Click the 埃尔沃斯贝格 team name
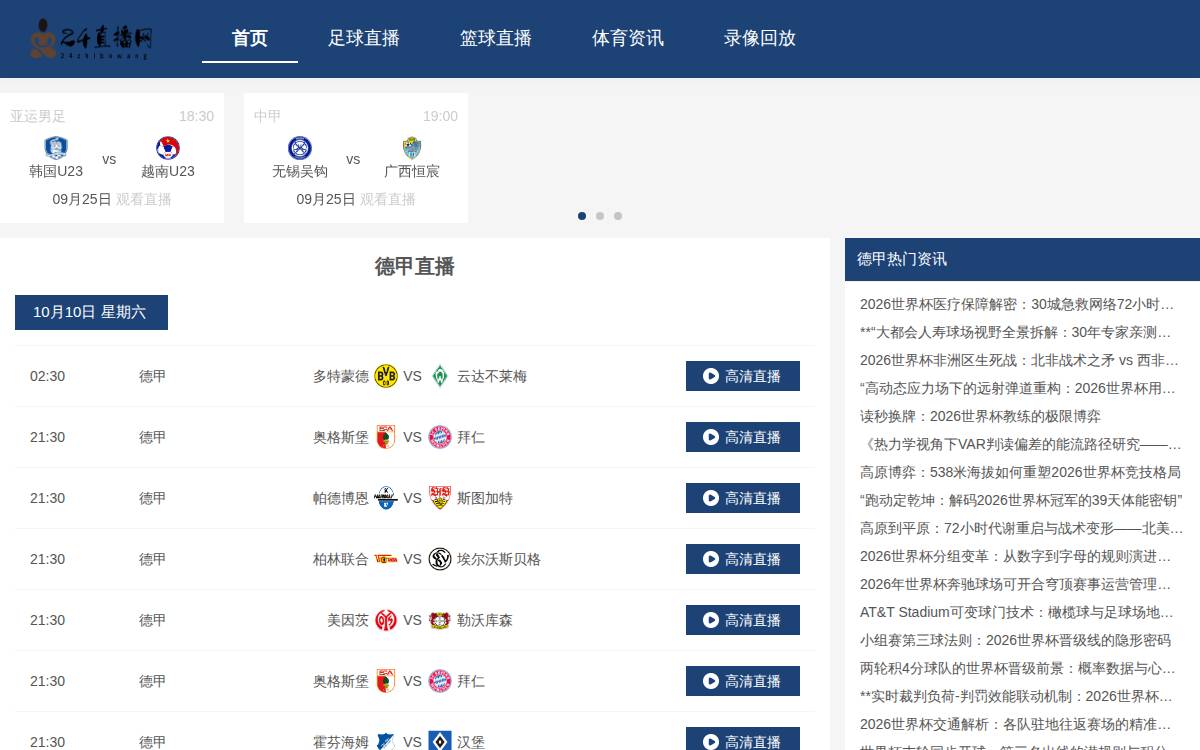 click(x=499, y=559)
